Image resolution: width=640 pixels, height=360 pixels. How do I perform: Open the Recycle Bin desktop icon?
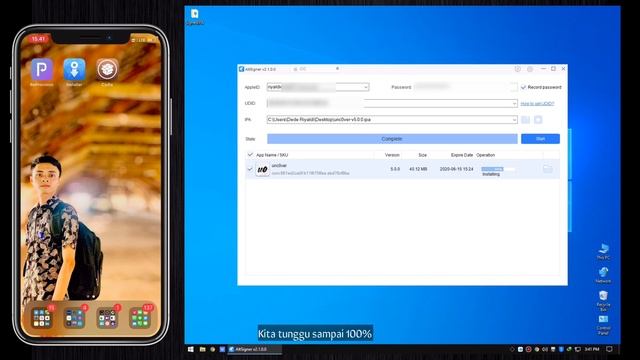click(x=603, y=300)
